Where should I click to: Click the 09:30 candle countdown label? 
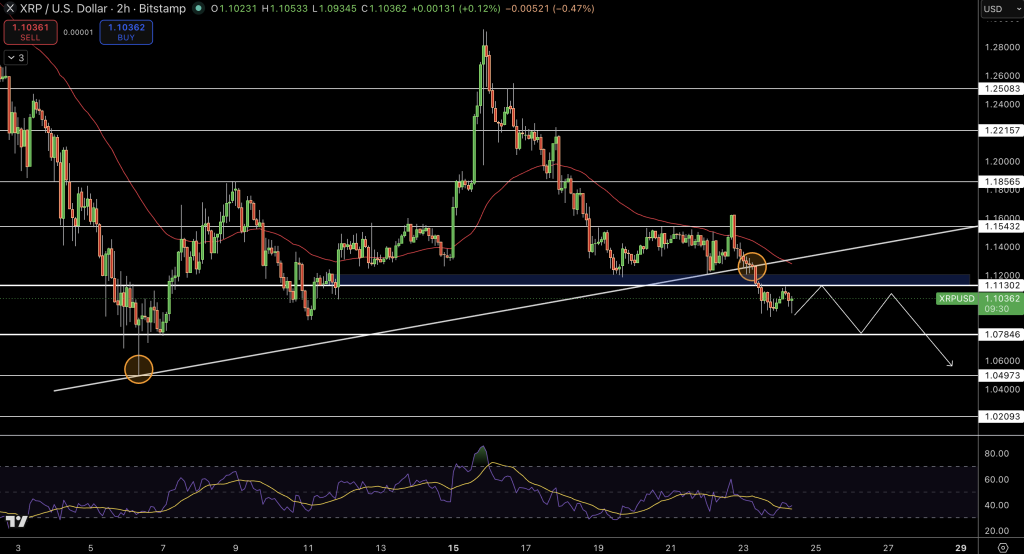pos(997,309)
